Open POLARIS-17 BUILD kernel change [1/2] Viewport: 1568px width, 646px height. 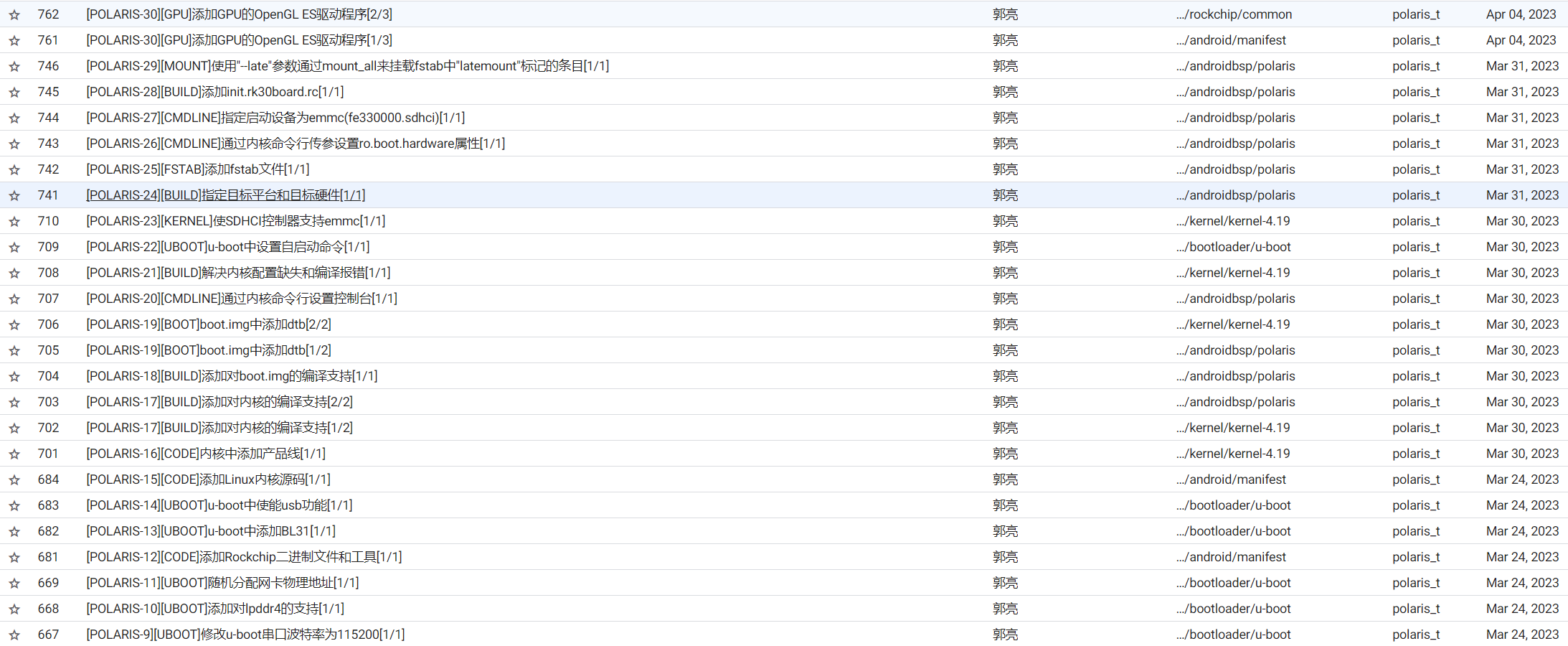219,428
